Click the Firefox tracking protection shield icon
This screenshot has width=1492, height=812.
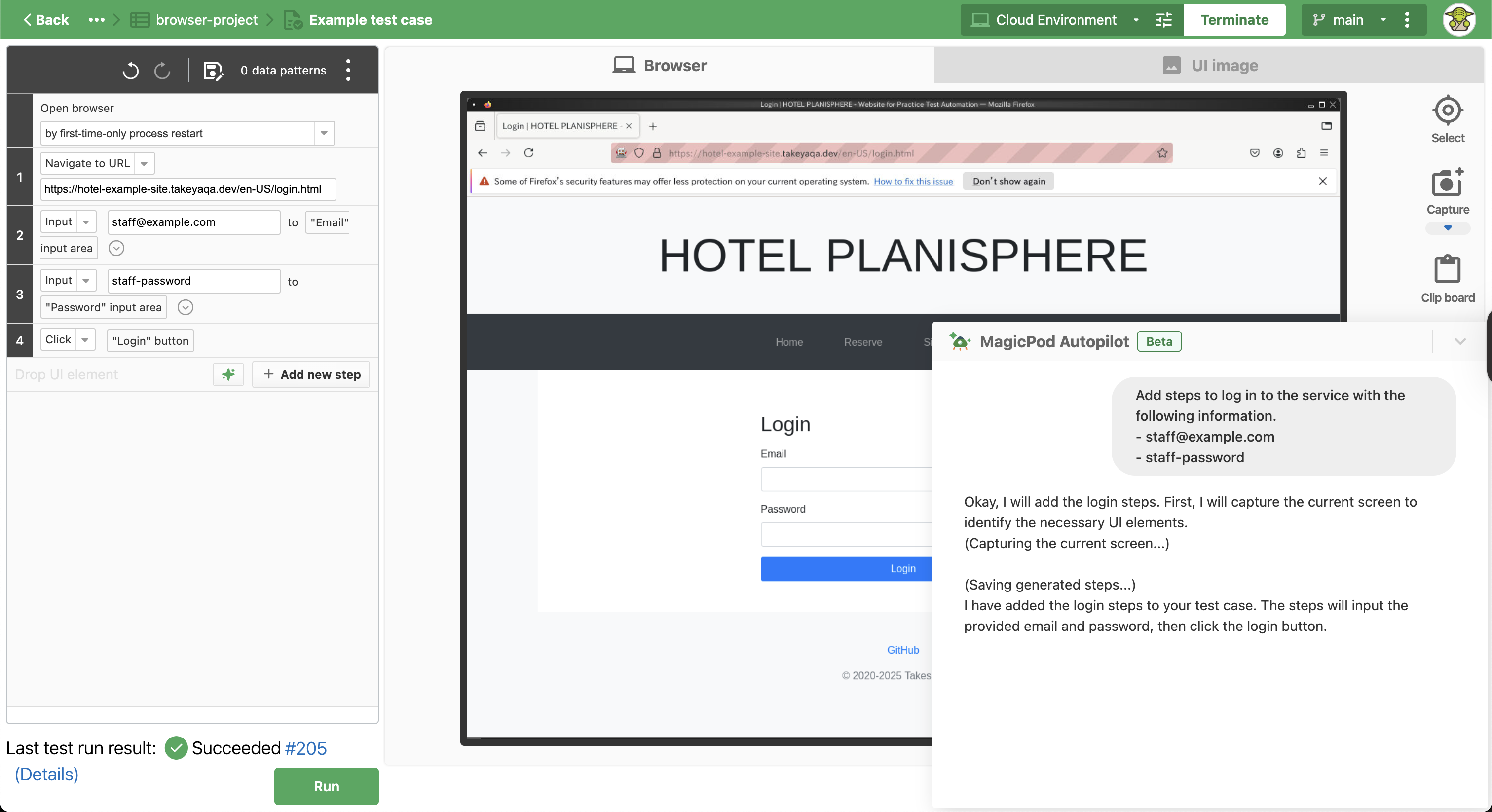point(639,153)
